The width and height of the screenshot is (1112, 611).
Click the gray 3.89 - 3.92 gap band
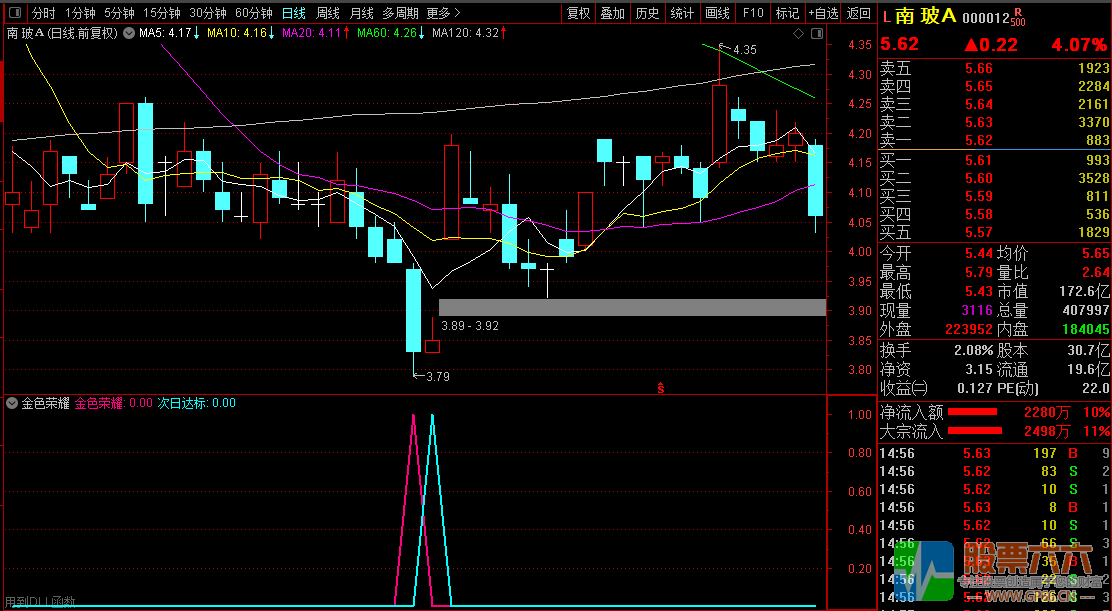632,307
